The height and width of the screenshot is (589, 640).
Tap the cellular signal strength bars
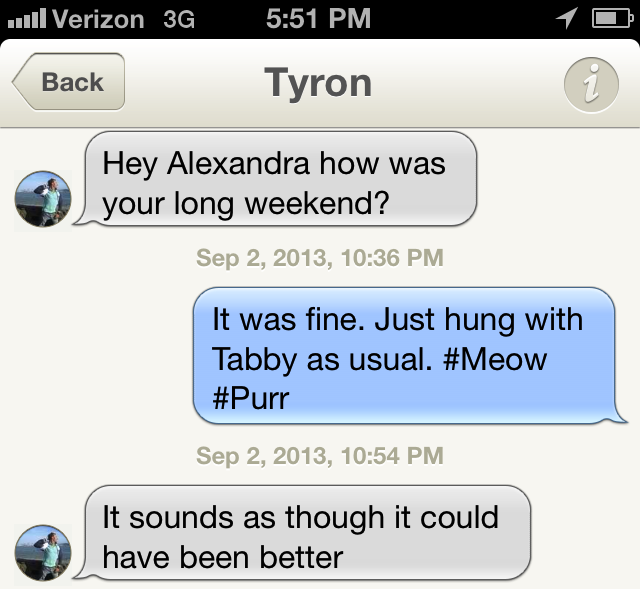pyautogui.click(x=25, y=19)
